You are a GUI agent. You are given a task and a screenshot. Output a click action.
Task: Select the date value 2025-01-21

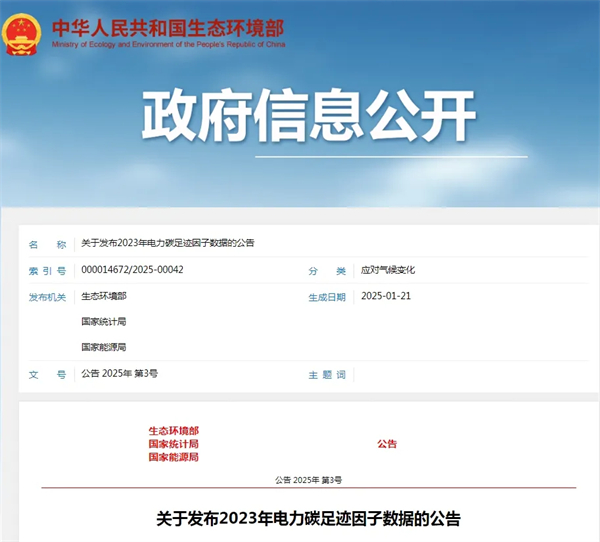(386, 296)
